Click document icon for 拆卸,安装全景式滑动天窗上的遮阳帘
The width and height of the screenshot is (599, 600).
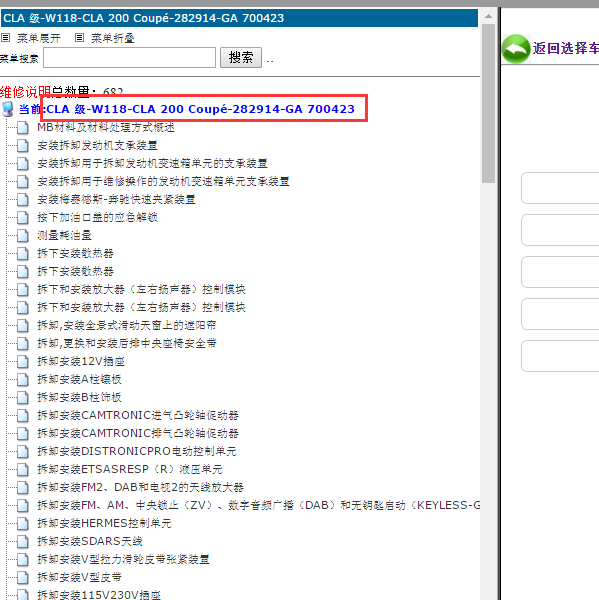(x=23, y=325)
